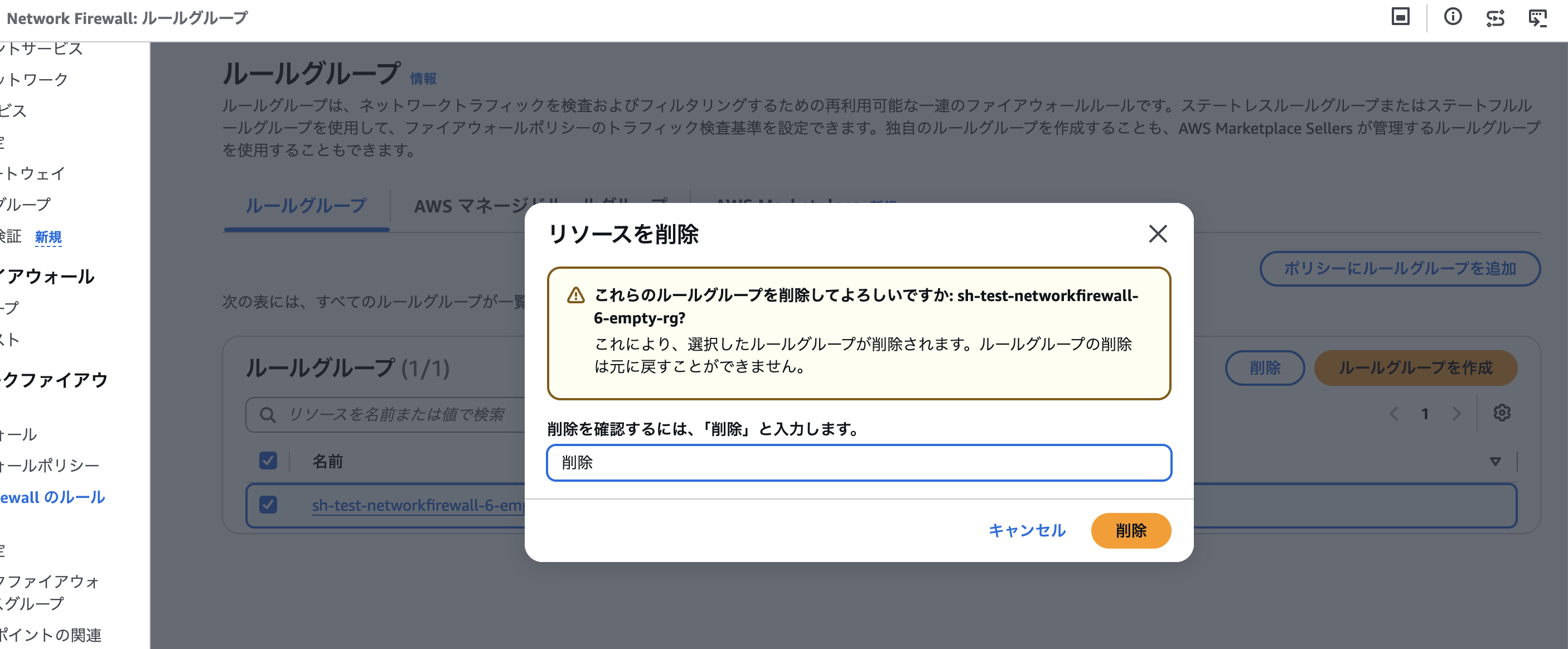Toggle the panel layout icon in top bar
The height and width of the screenshot is (649, 1568).
[x=1400, y=16]
